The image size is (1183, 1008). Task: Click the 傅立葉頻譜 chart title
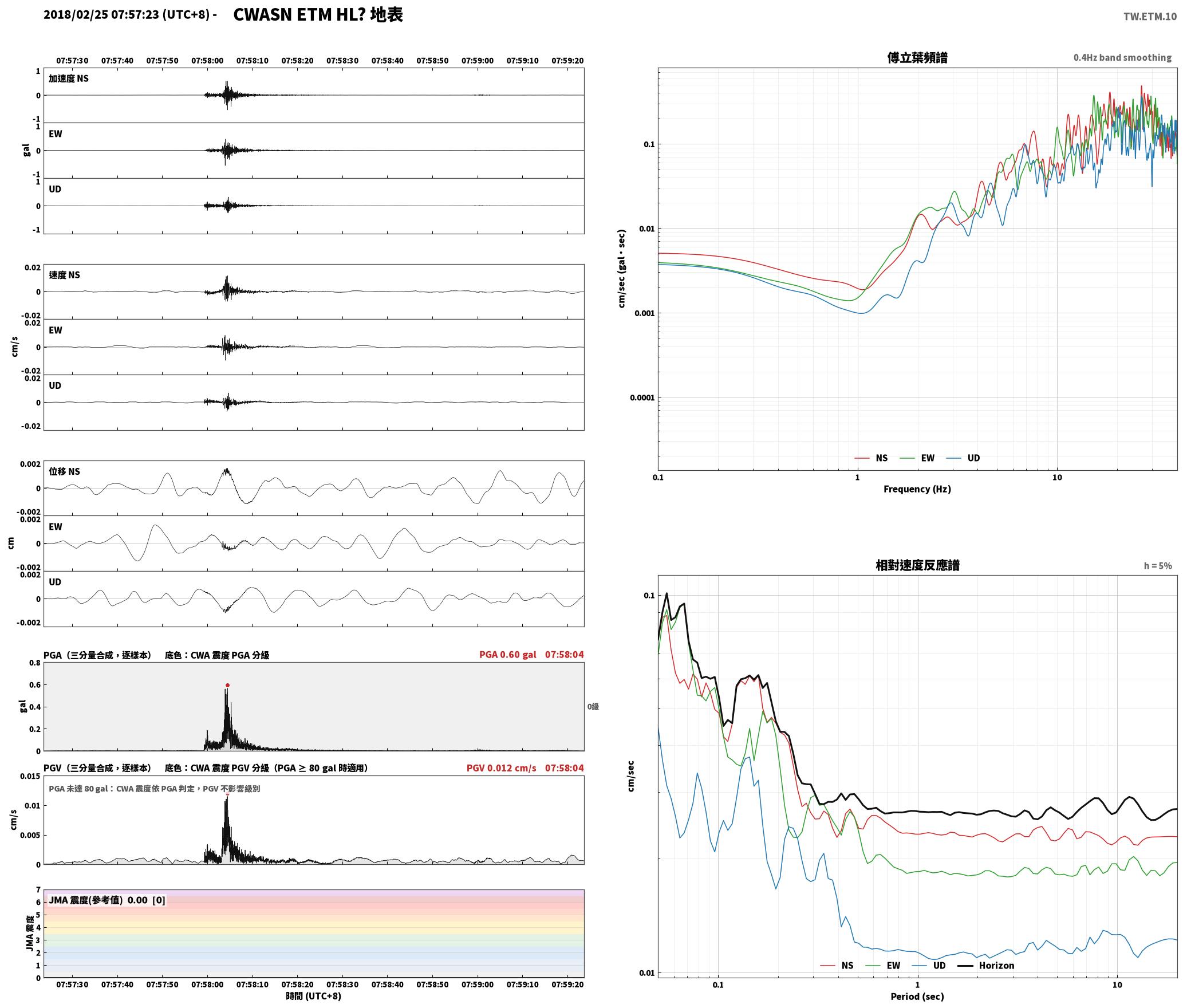coord(917,57)
